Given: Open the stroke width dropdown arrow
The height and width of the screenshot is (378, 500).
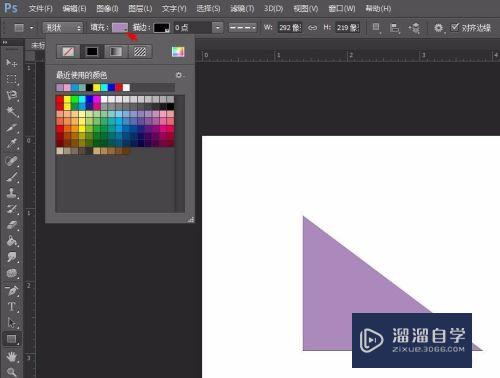Looking at the screenshot, I should [x=218, y=28].
